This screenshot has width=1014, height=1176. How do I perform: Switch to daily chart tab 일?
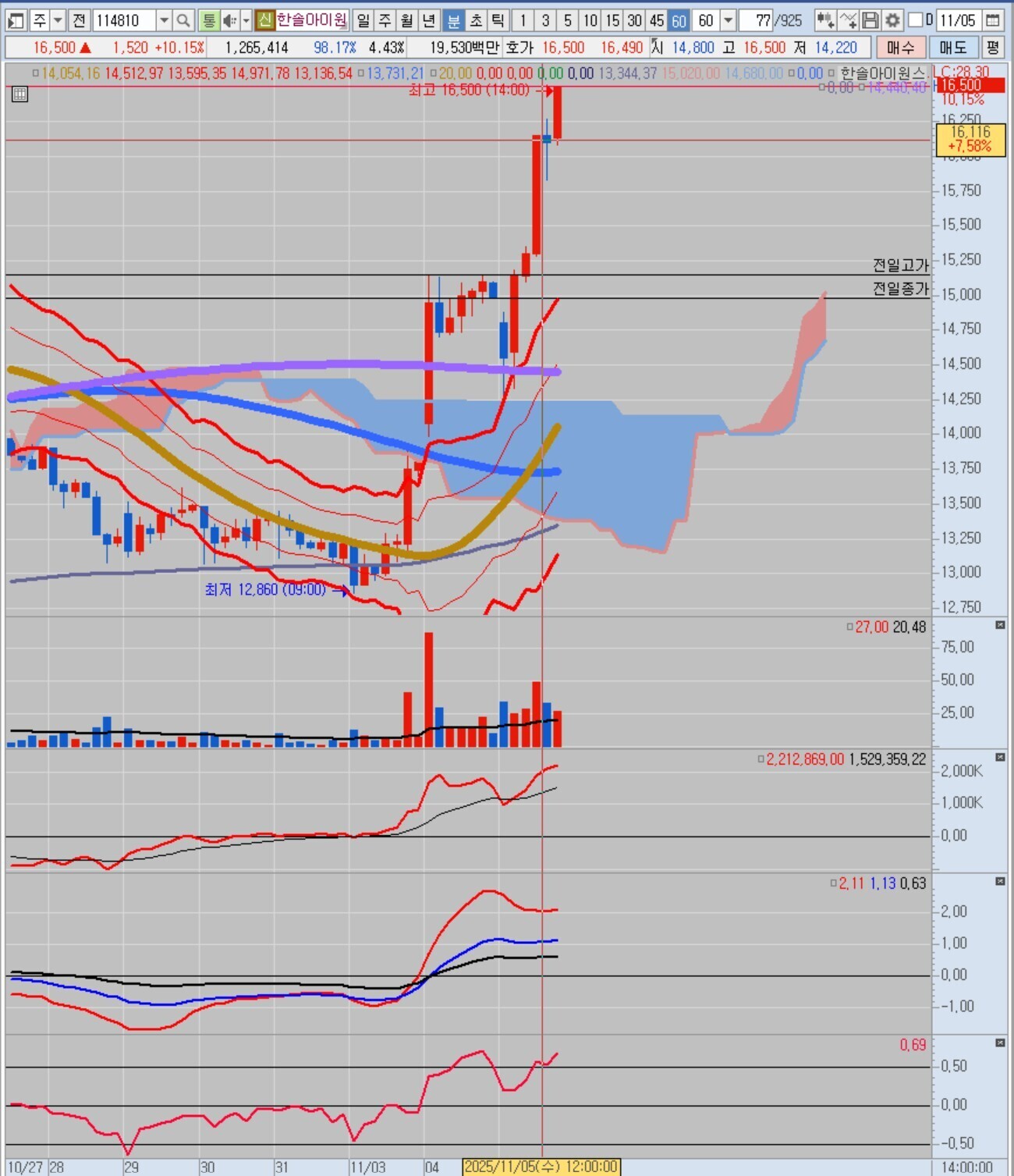point(363,20)
